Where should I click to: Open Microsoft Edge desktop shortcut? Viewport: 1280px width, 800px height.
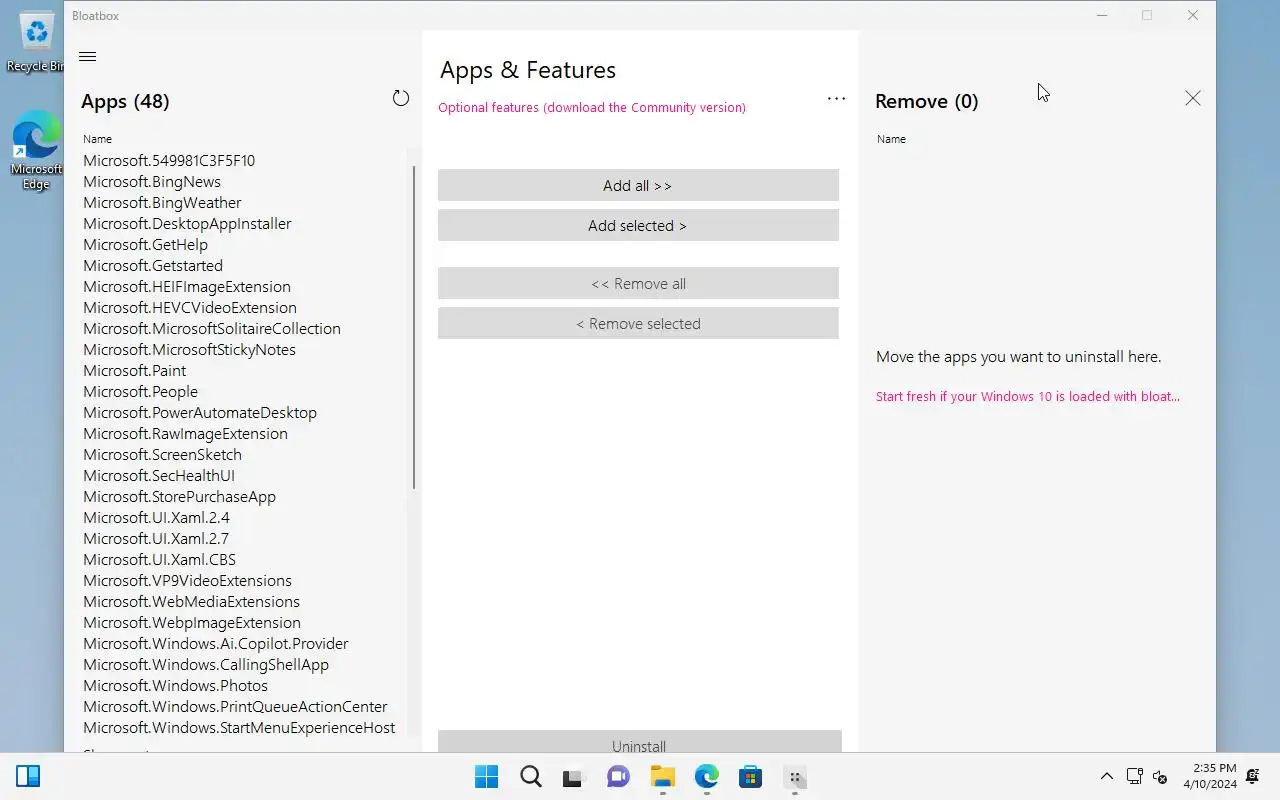[37, 150]
